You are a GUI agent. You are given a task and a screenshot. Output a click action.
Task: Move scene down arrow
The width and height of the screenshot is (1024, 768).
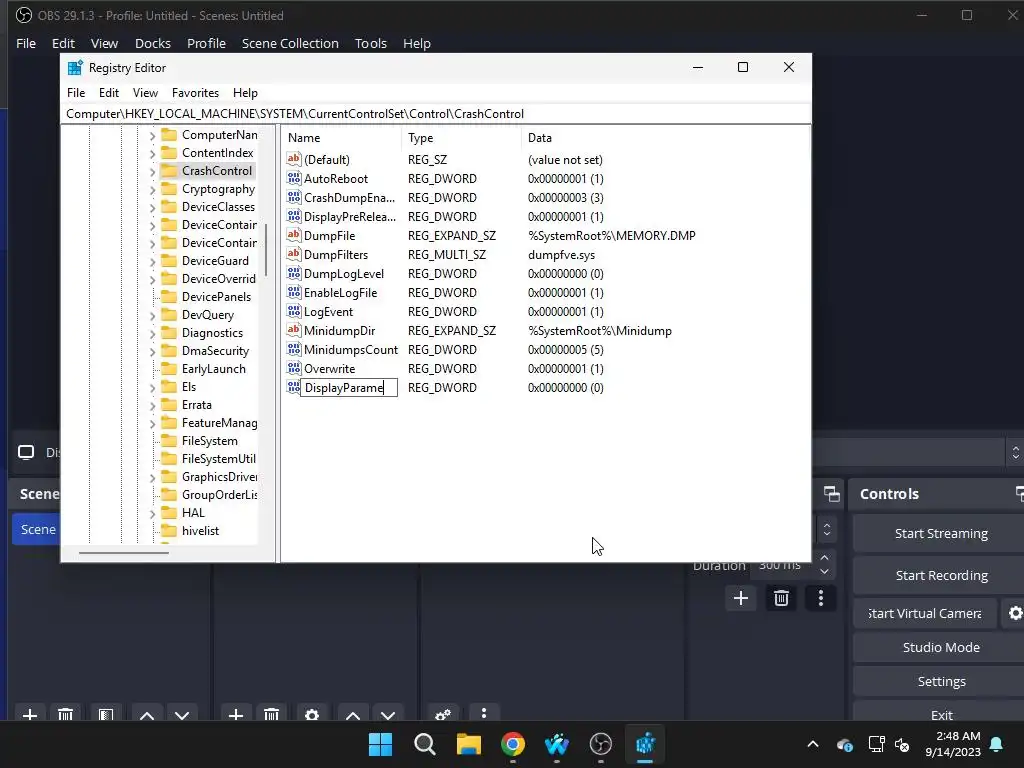coord(182,714)
